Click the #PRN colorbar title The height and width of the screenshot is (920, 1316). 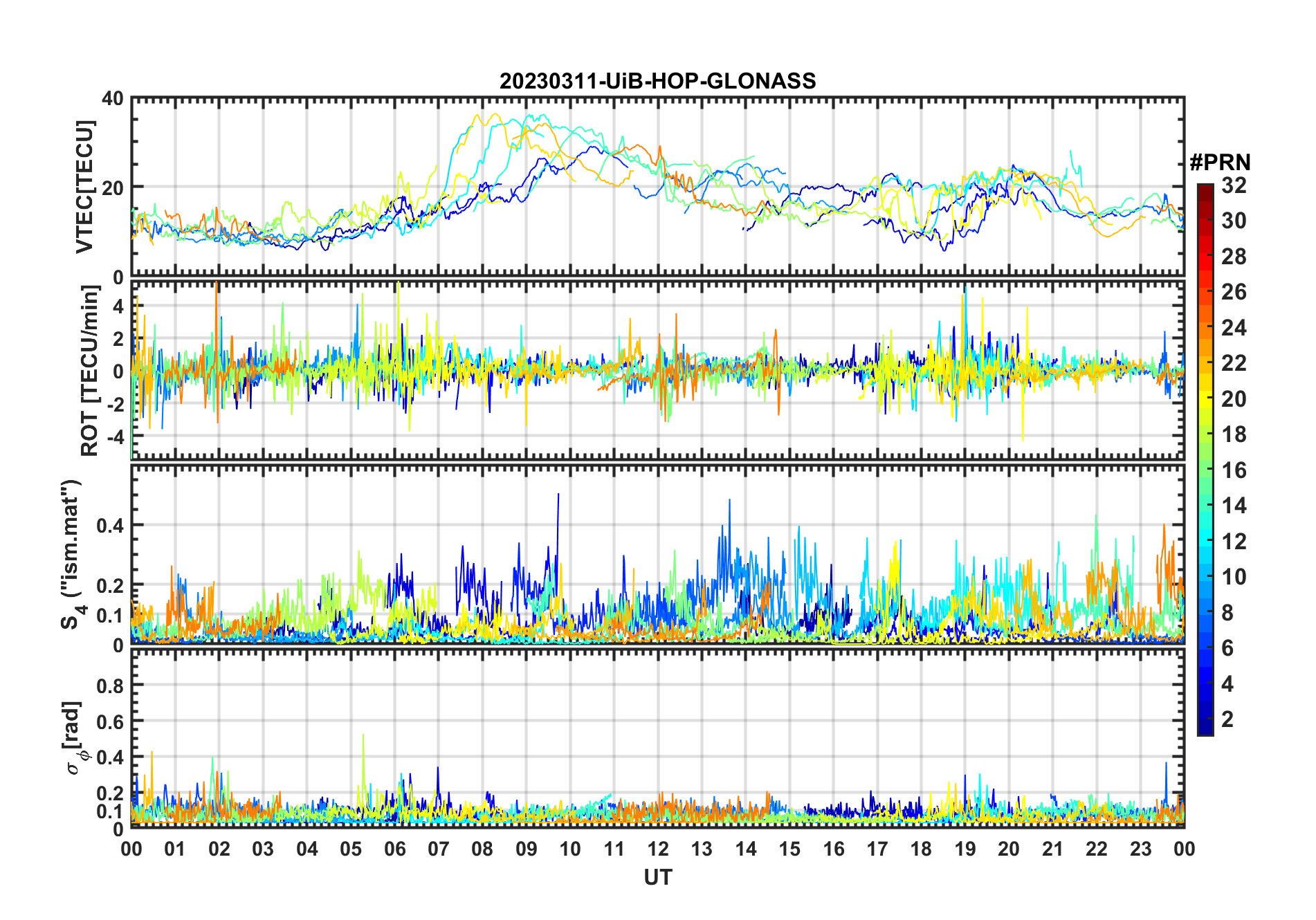(x=1220, y=163)
